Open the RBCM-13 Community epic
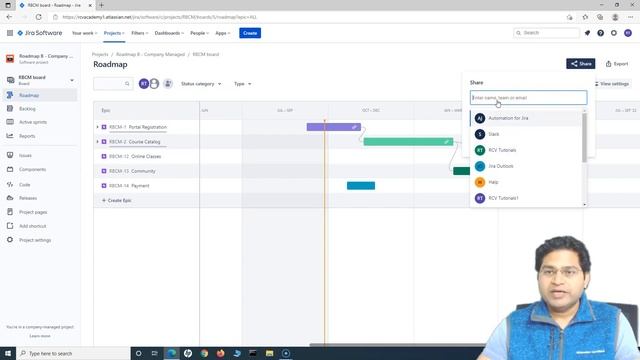The height and width of the screenshot is (360, 640). click(x=132, y=171)
